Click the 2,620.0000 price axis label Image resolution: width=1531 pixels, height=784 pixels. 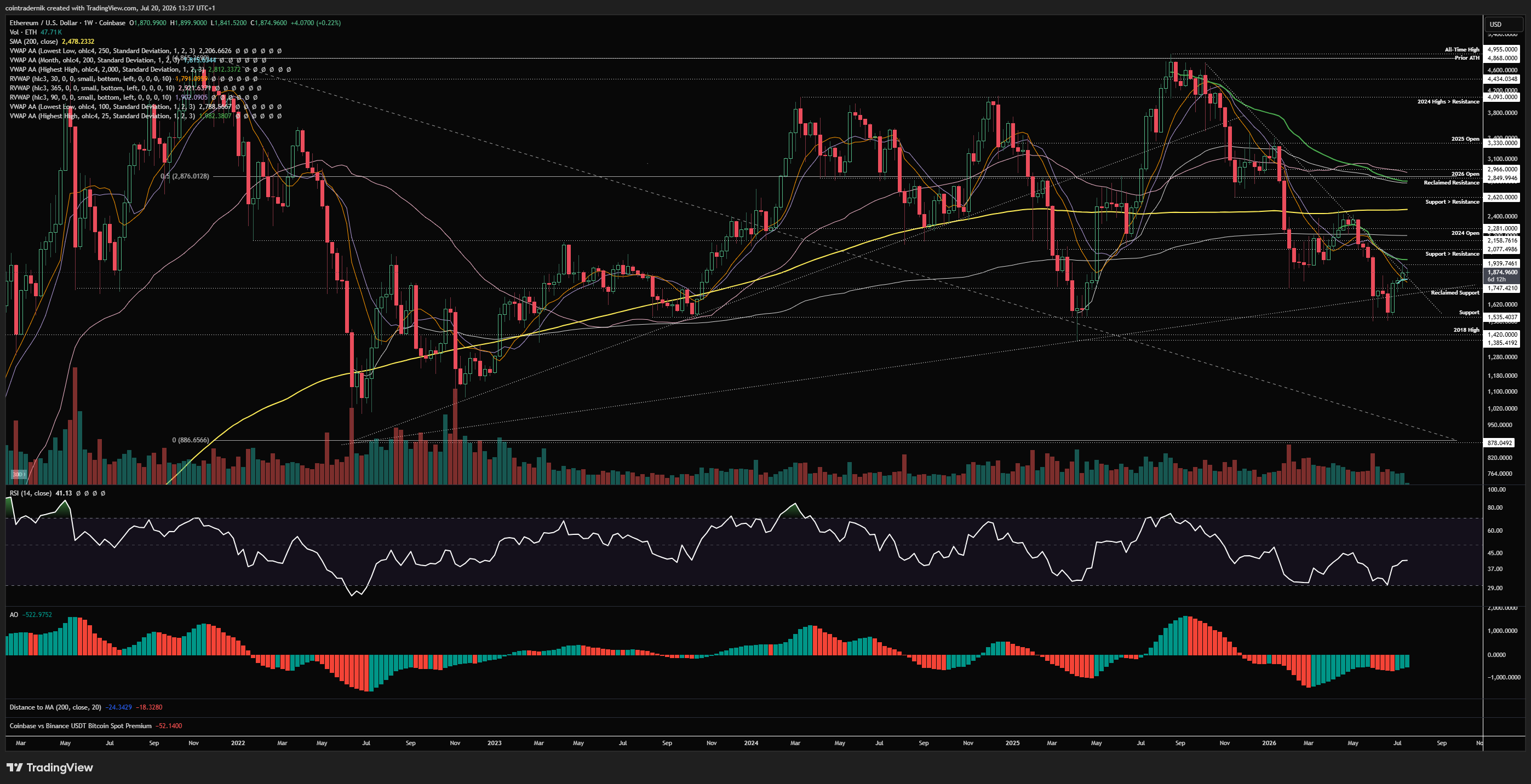(1502, 197)
